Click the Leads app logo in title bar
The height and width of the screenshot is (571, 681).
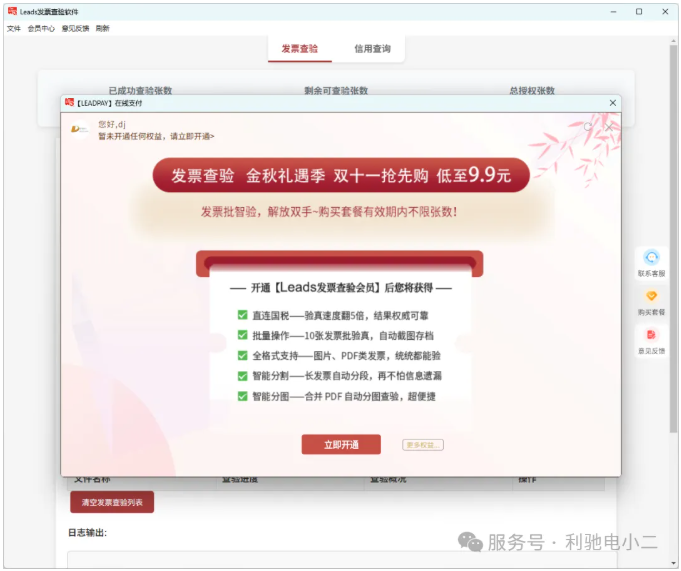point(12,11)
